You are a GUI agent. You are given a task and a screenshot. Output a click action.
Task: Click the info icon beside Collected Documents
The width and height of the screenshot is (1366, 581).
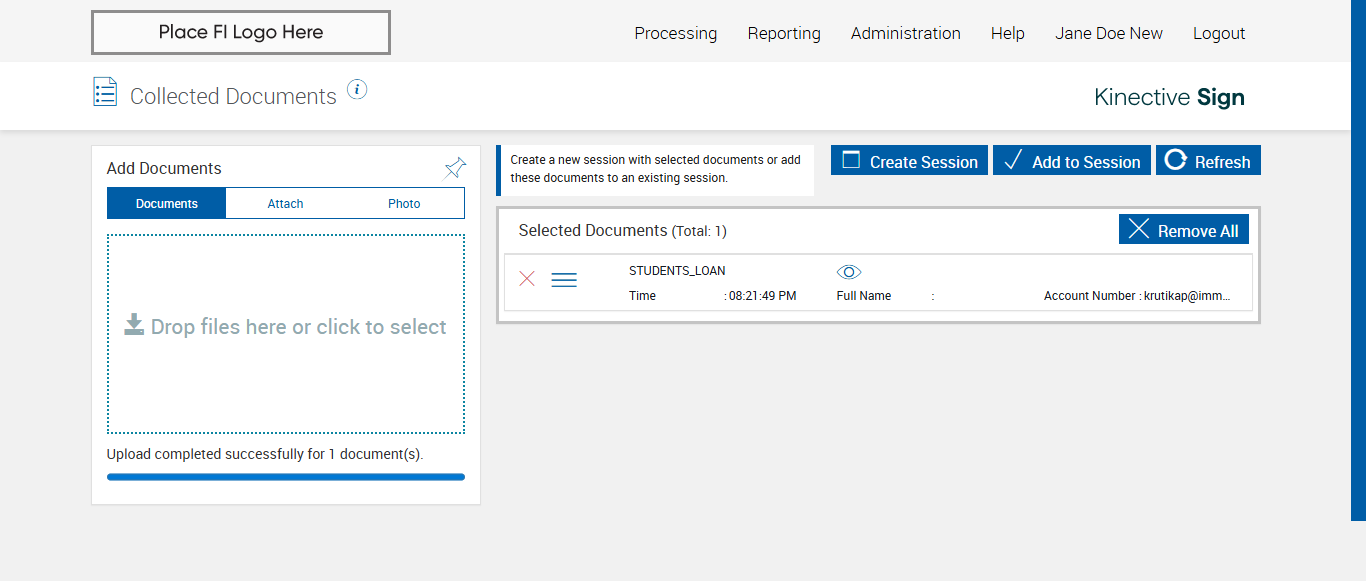tap(357, 90)
